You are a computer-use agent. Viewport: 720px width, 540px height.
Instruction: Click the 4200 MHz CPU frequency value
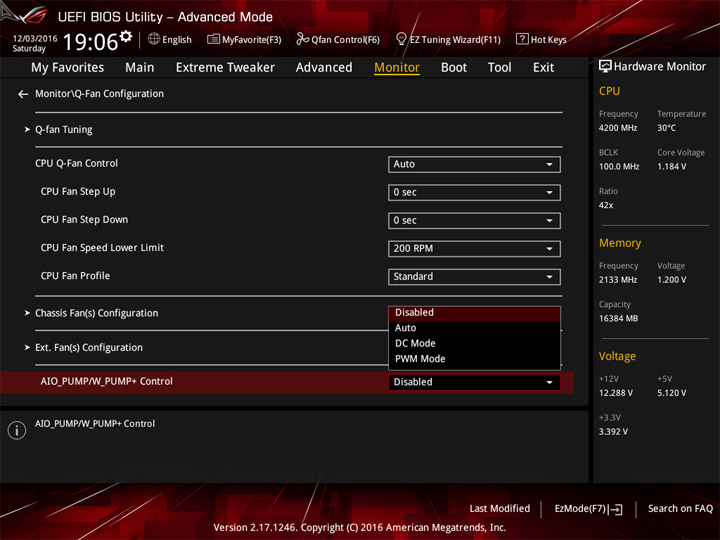(618, 128)
